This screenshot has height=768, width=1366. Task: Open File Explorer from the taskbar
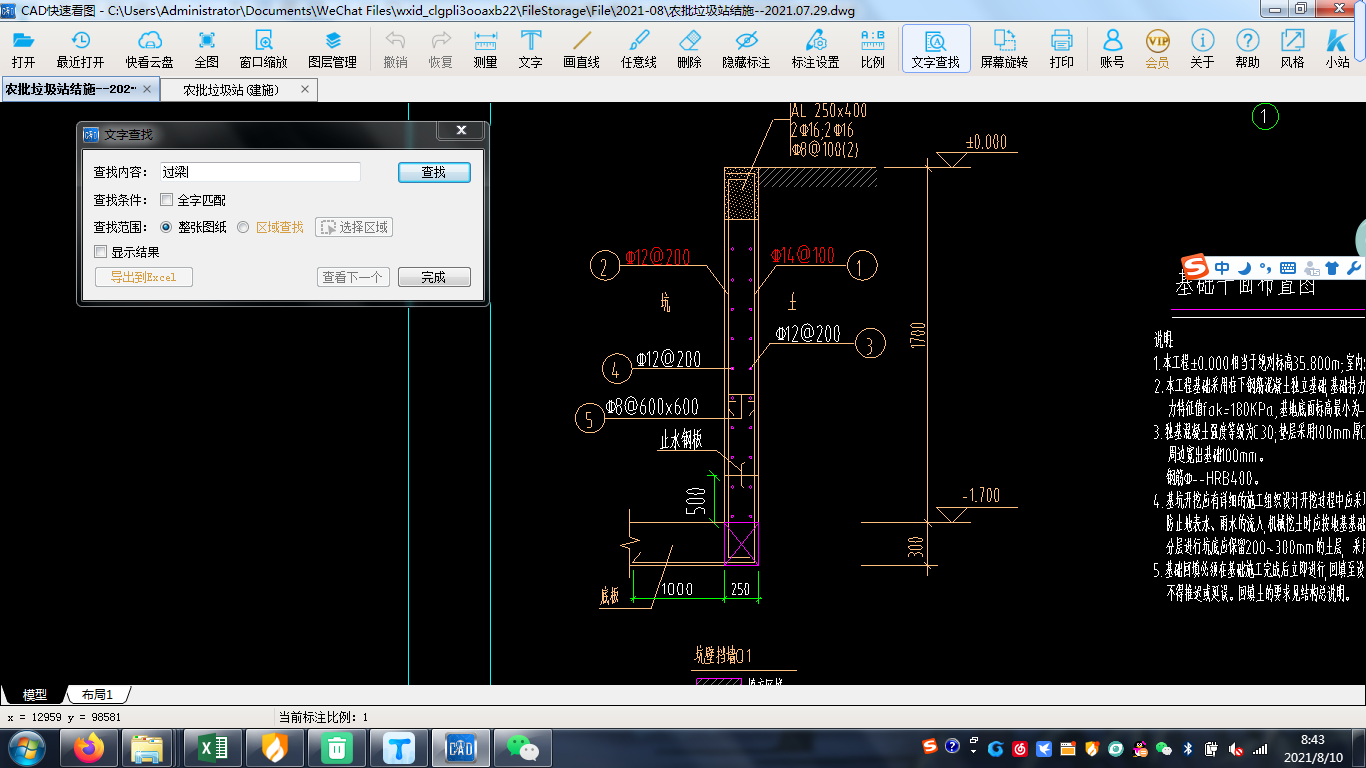(x=148, y=747)
